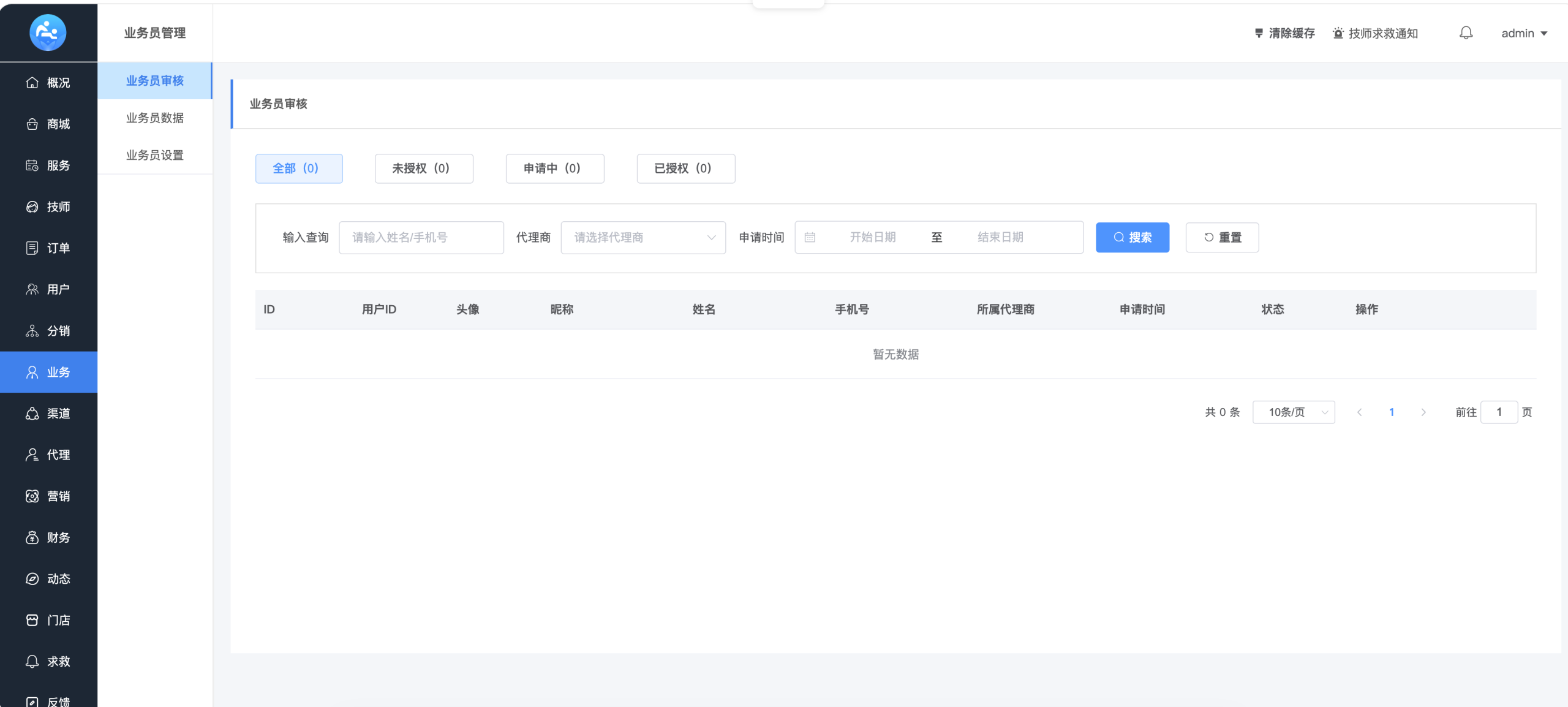This screenshot has width=1568, height=707.
Task: Switch to 业务员审核 submenu
Action: click(x=155, y=81)
